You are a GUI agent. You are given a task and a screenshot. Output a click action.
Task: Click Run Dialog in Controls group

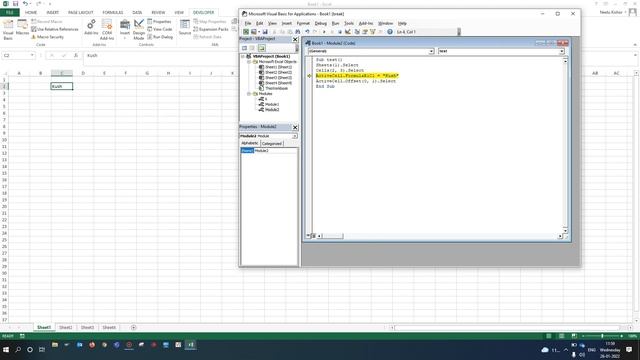point(160,37)
